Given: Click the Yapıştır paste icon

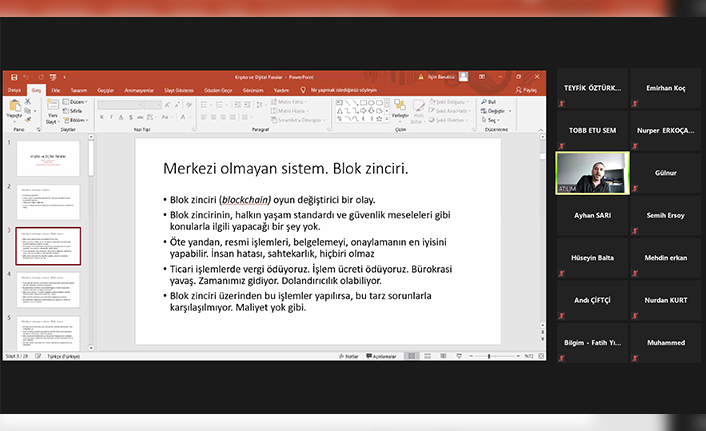Looking at the screenshot, I should pos(14,106).
